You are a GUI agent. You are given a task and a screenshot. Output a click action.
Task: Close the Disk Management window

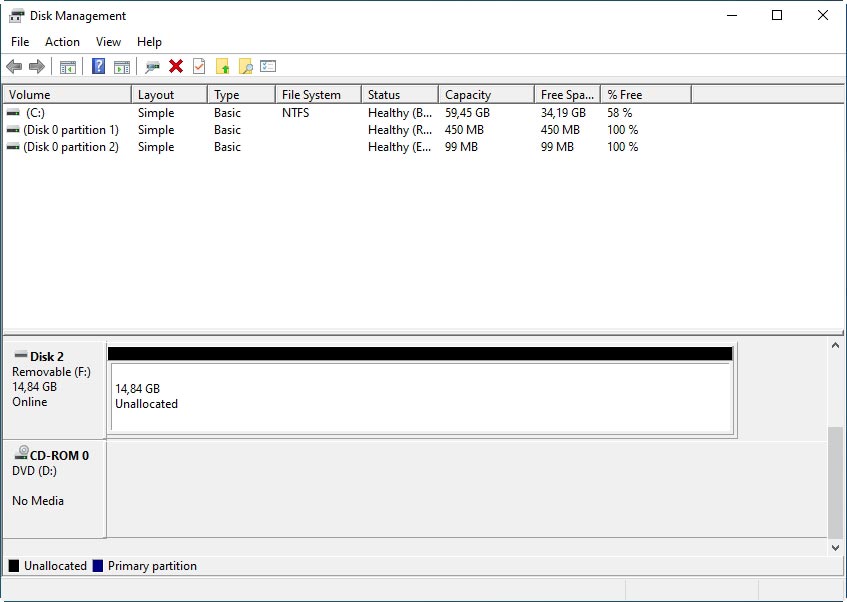coord(823,15)
